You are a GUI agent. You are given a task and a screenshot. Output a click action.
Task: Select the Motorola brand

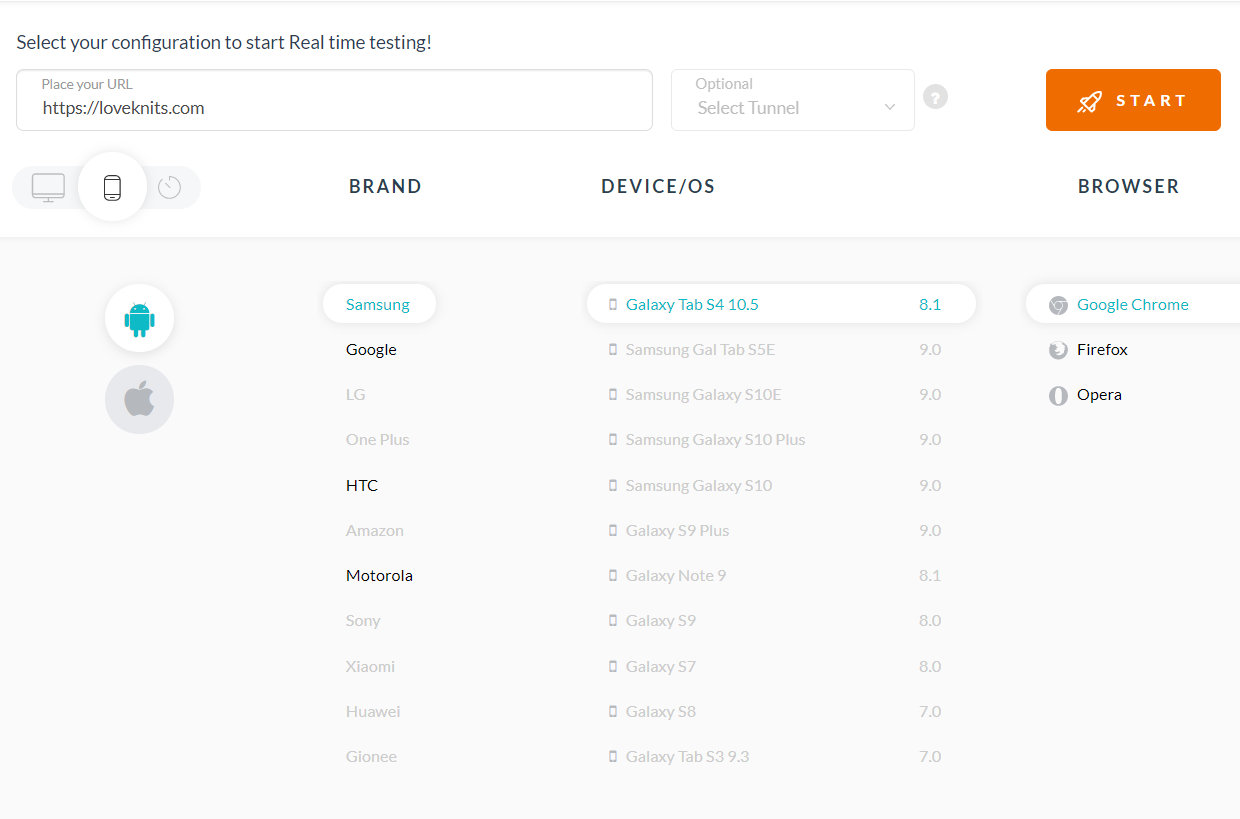click(379, 576)
